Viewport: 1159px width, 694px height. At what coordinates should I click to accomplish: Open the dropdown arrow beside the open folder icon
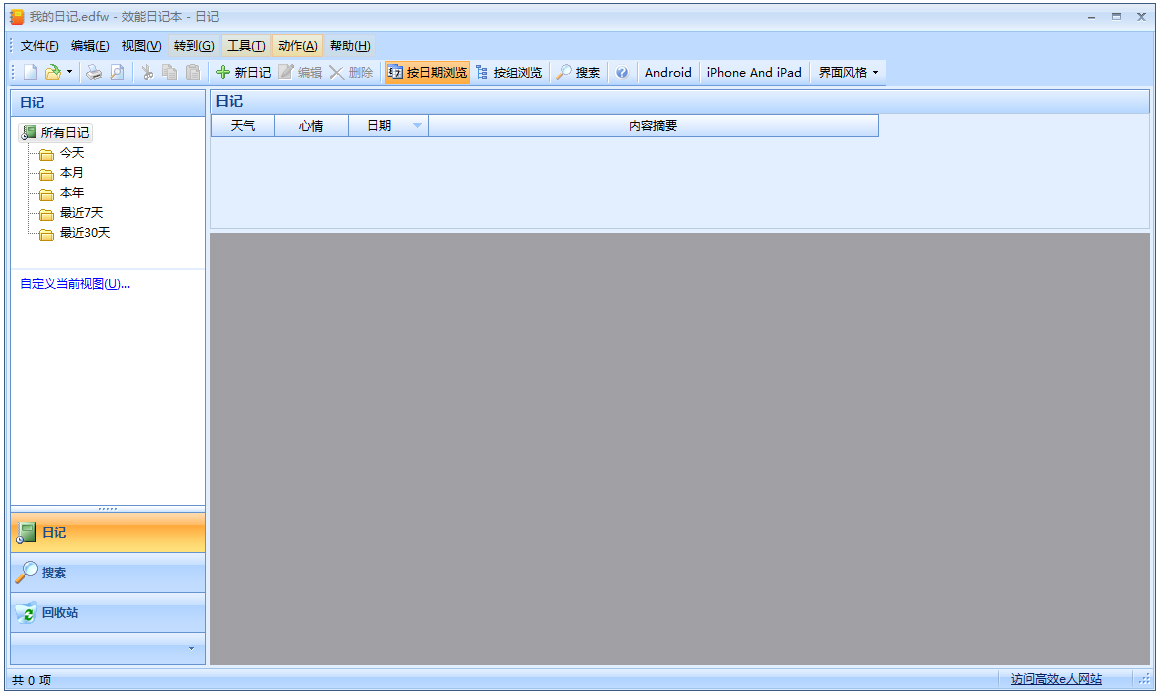click(x=69, y=72)
